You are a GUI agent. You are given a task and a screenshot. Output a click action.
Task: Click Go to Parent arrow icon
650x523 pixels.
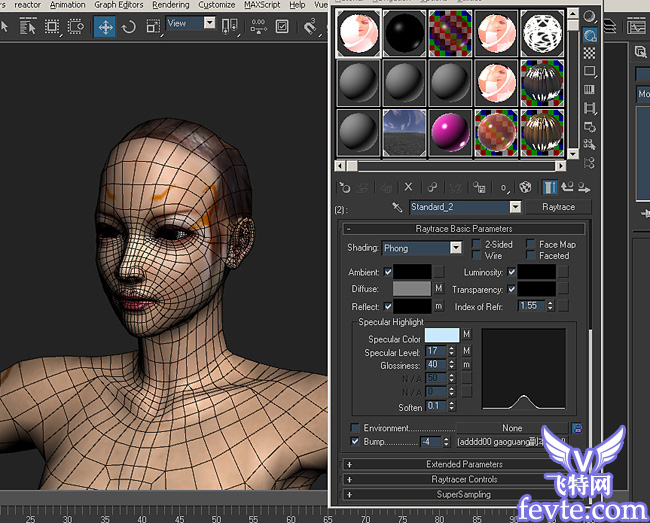coord(568,187)
